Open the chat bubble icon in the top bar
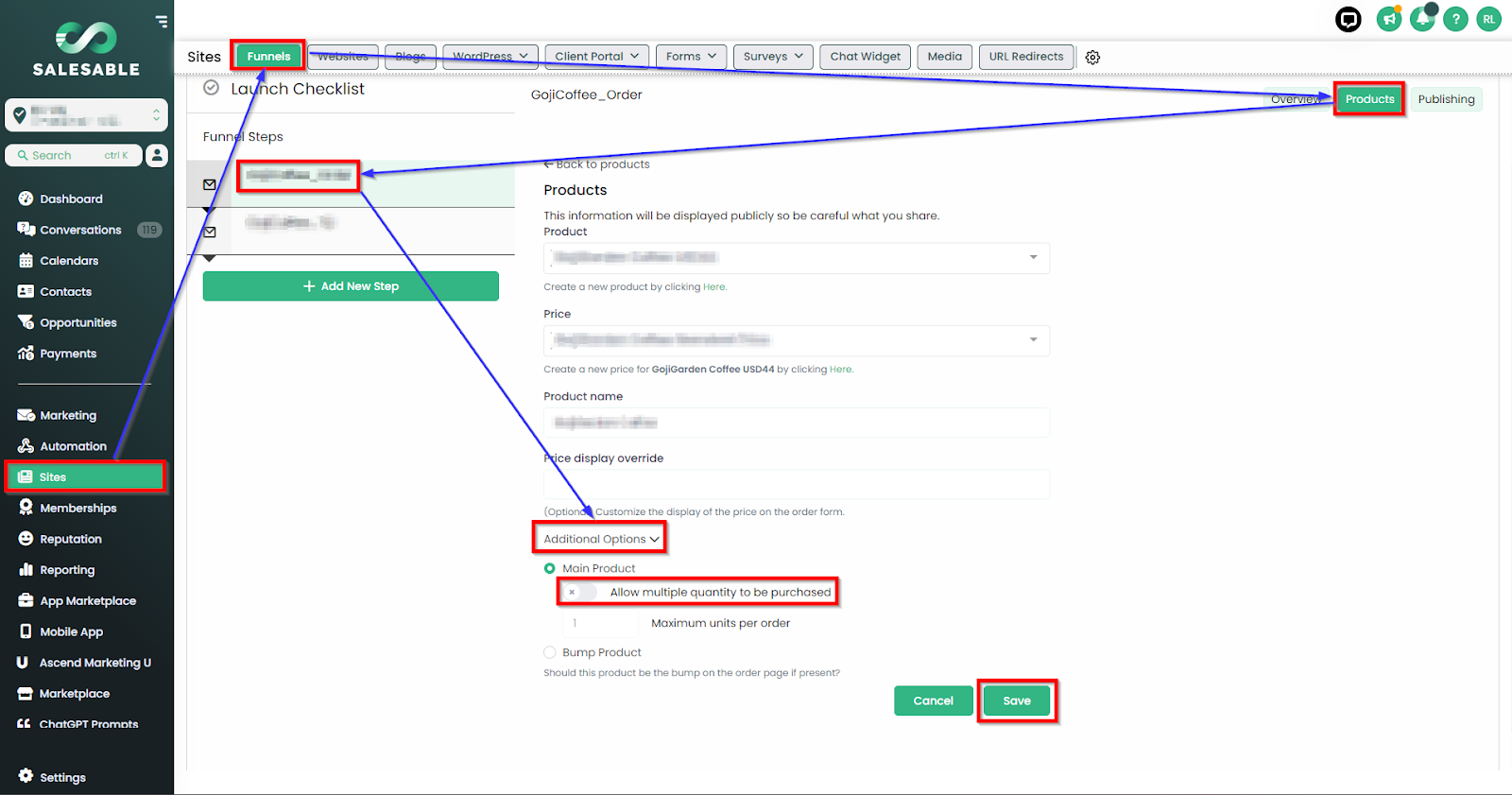This screenshot has height=795, width=1512. pyautogui.click(x=1349, y=19)
